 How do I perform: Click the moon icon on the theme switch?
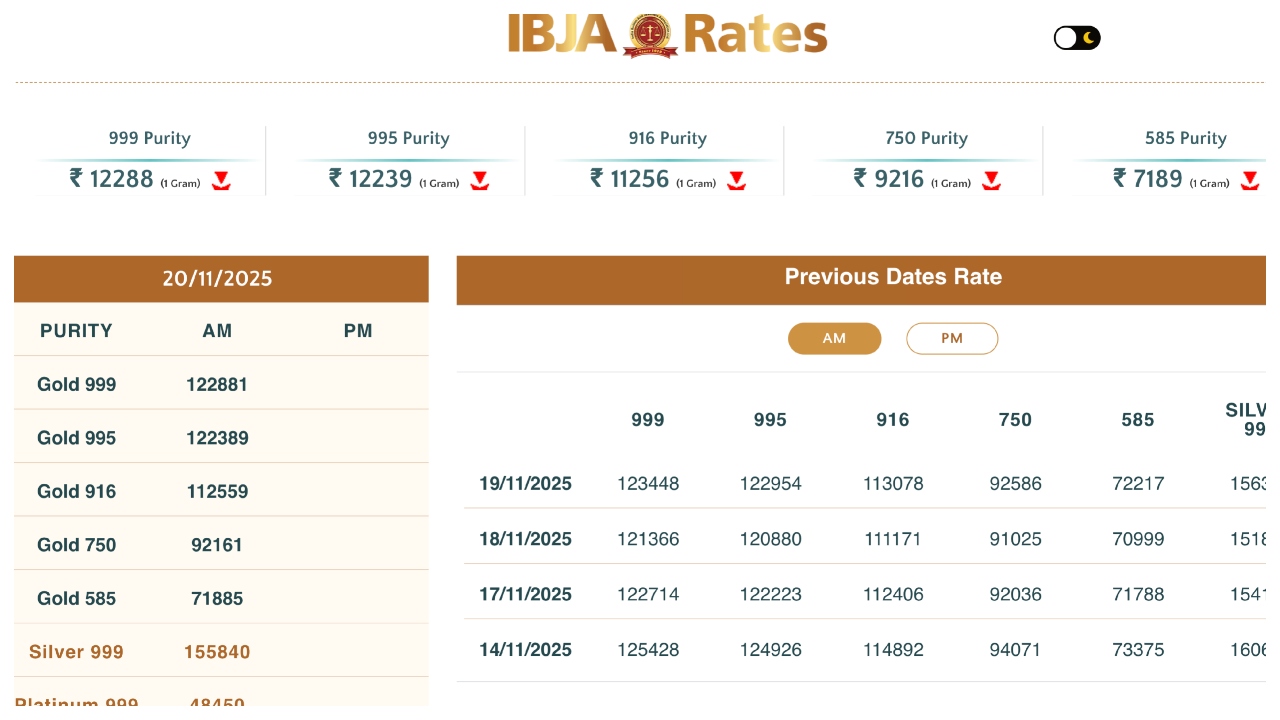1089,38
